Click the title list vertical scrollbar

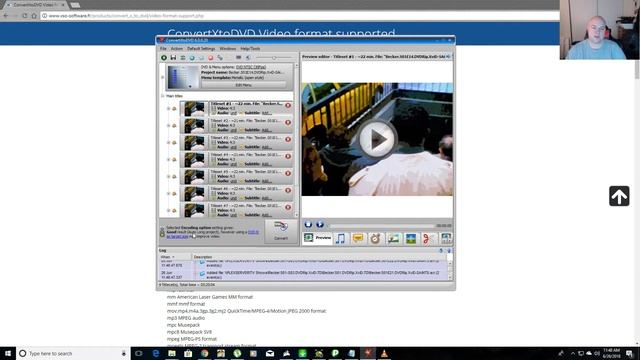[x=297, y=139]
